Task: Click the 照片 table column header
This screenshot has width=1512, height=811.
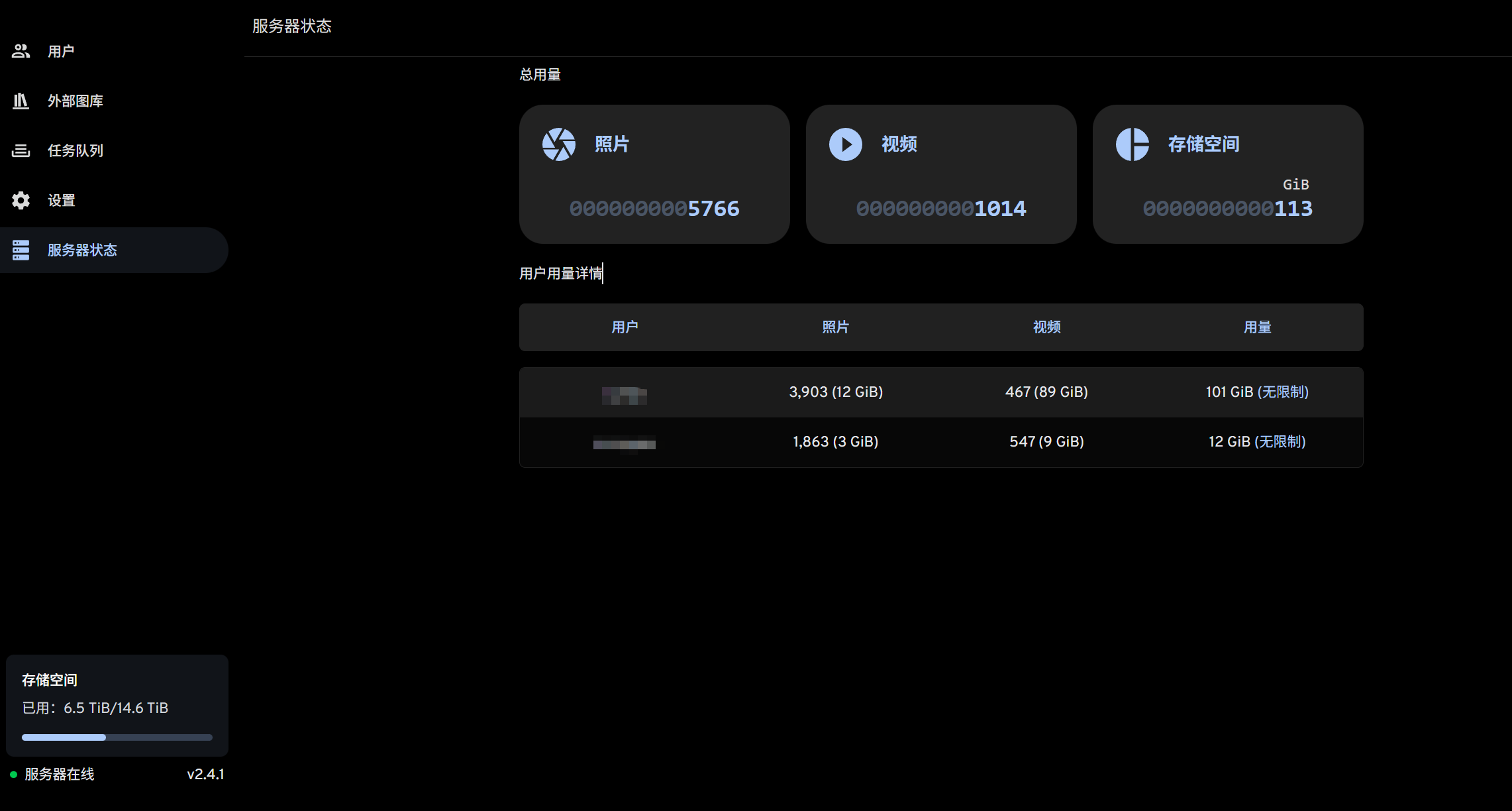Action: coord(835,327)
